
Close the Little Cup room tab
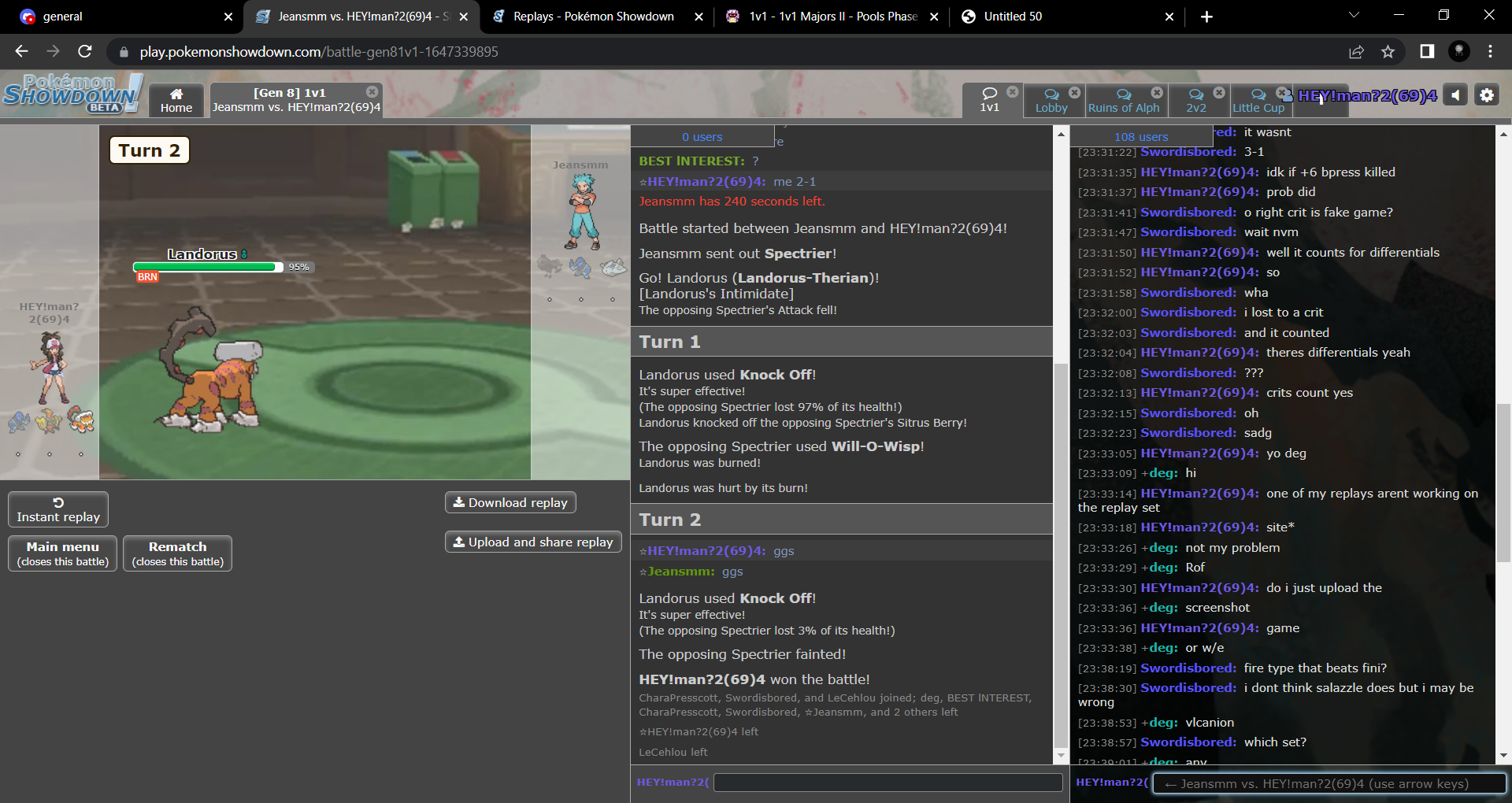1281,92
